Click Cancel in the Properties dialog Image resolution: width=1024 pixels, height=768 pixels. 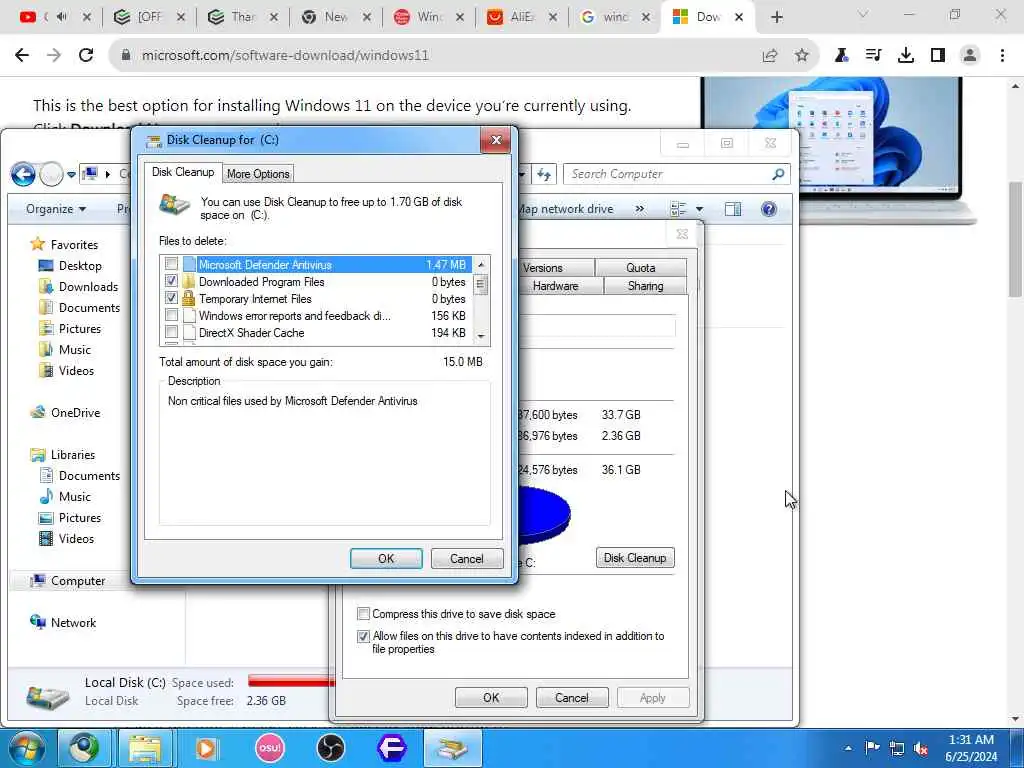click(x=572, y=697)
